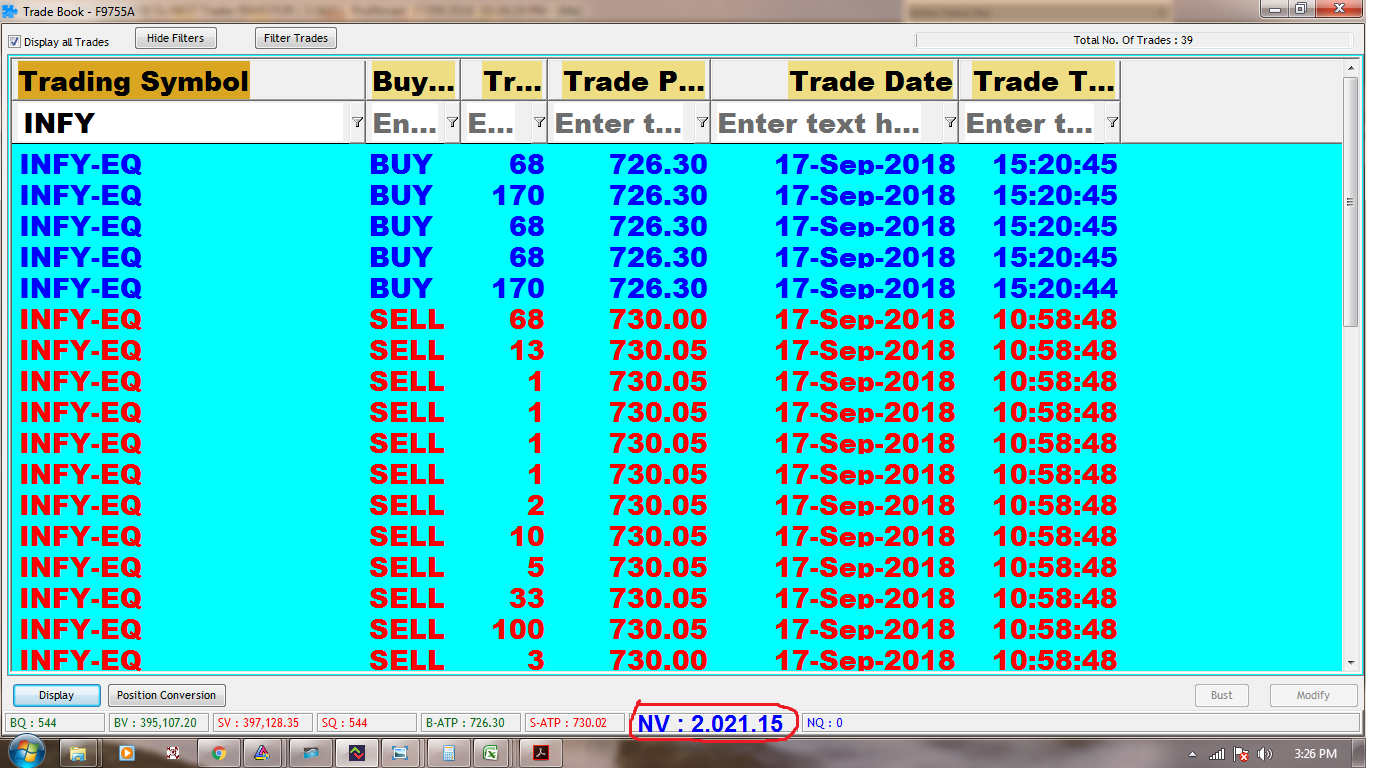Click the NV : 2,021.15 net value field
This screenshot has height=768, width=1380.
point(713,723)
